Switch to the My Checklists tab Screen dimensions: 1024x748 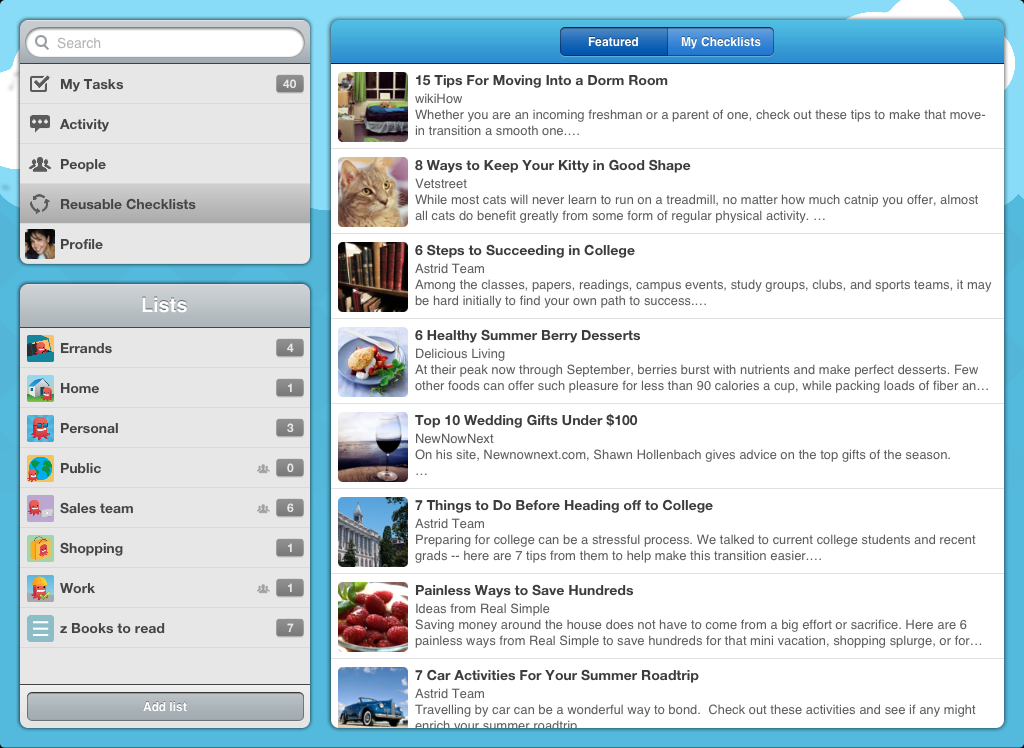[x=720, y=42]
